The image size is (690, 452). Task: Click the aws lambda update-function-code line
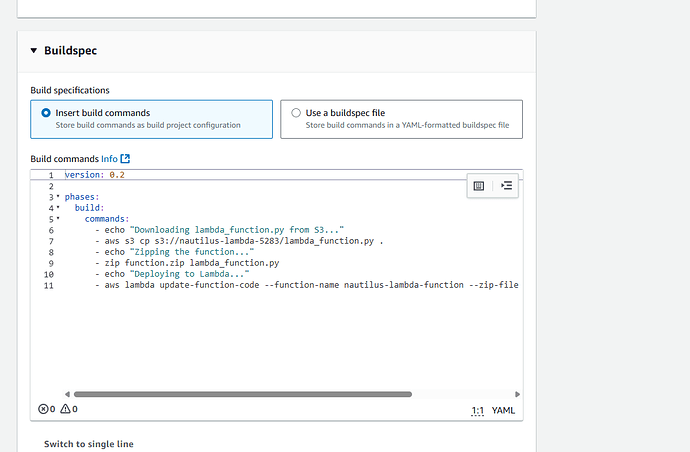tap(300, 285)
